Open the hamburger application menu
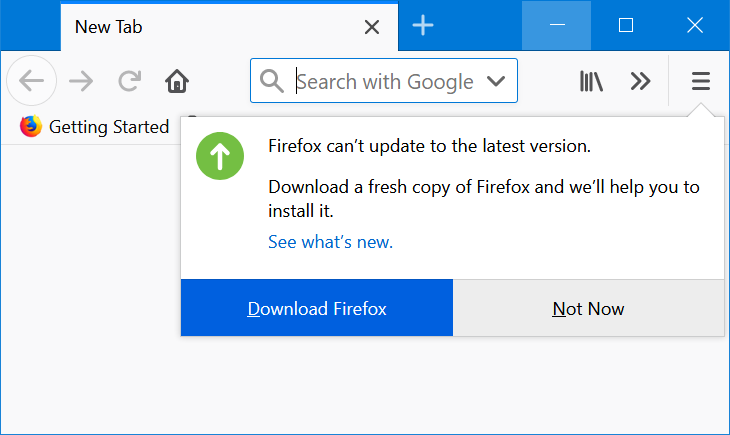This screenshot has height=435, width=730. 701,81
